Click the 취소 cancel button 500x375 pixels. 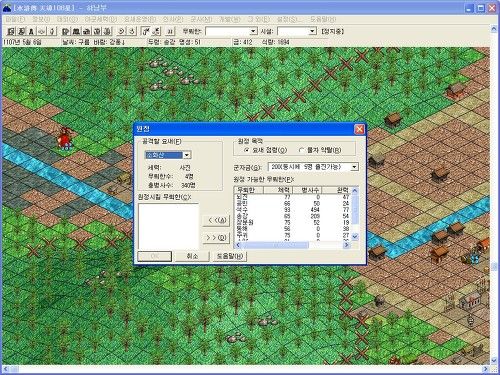click(x=192, y=256)
